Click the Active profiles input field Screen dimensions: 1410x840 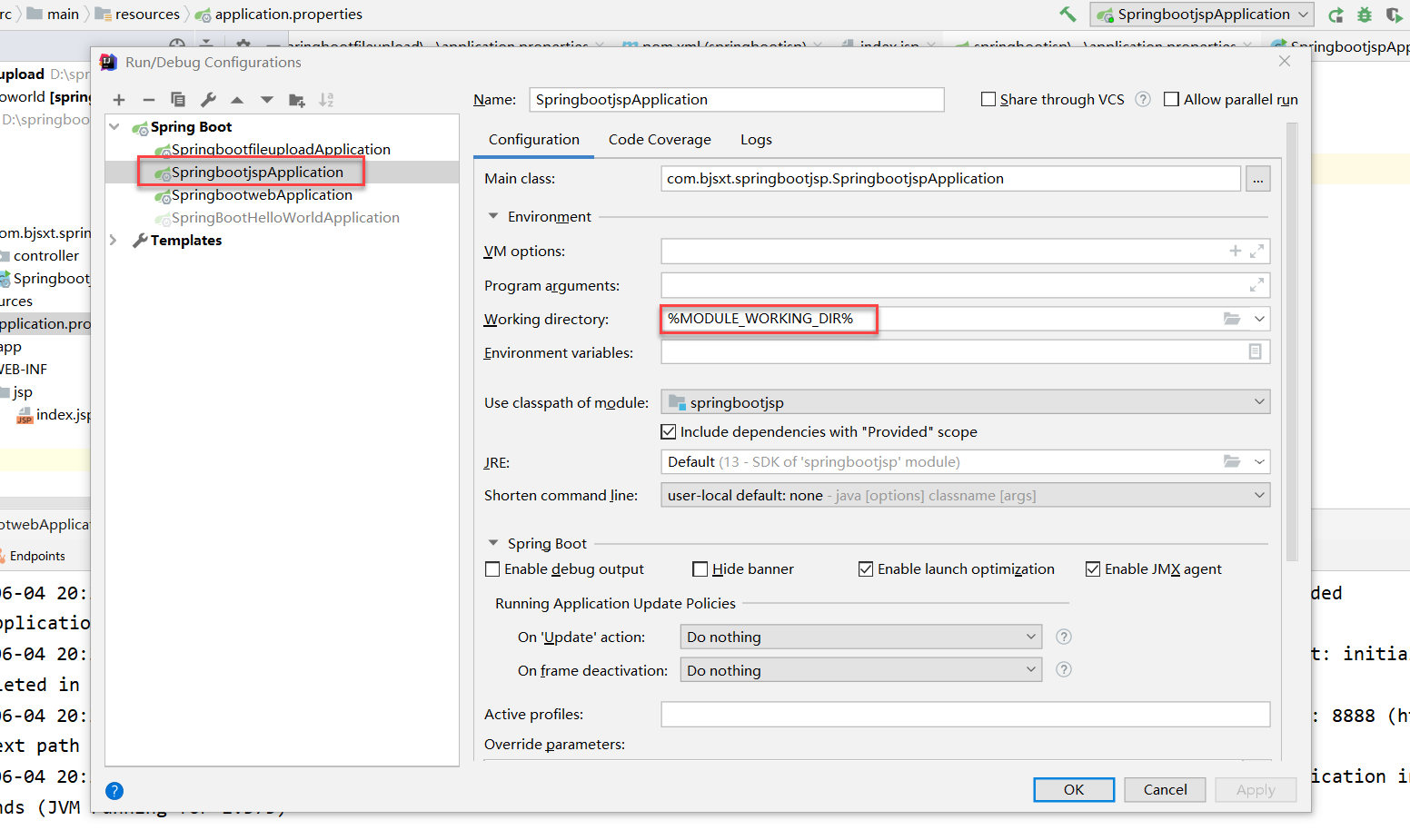(x=966, y=715)
